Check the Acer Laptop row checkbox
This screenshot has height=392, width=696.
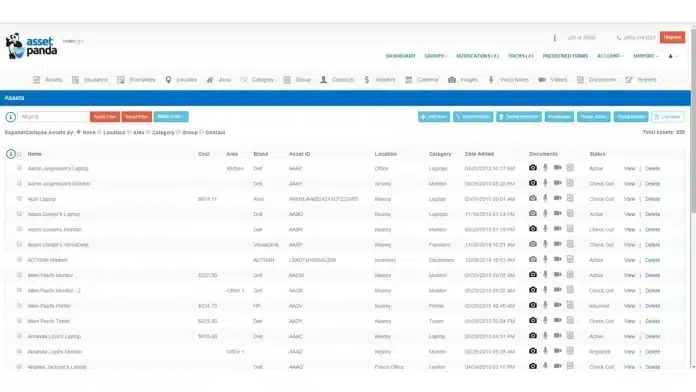(x=19, y=198)
